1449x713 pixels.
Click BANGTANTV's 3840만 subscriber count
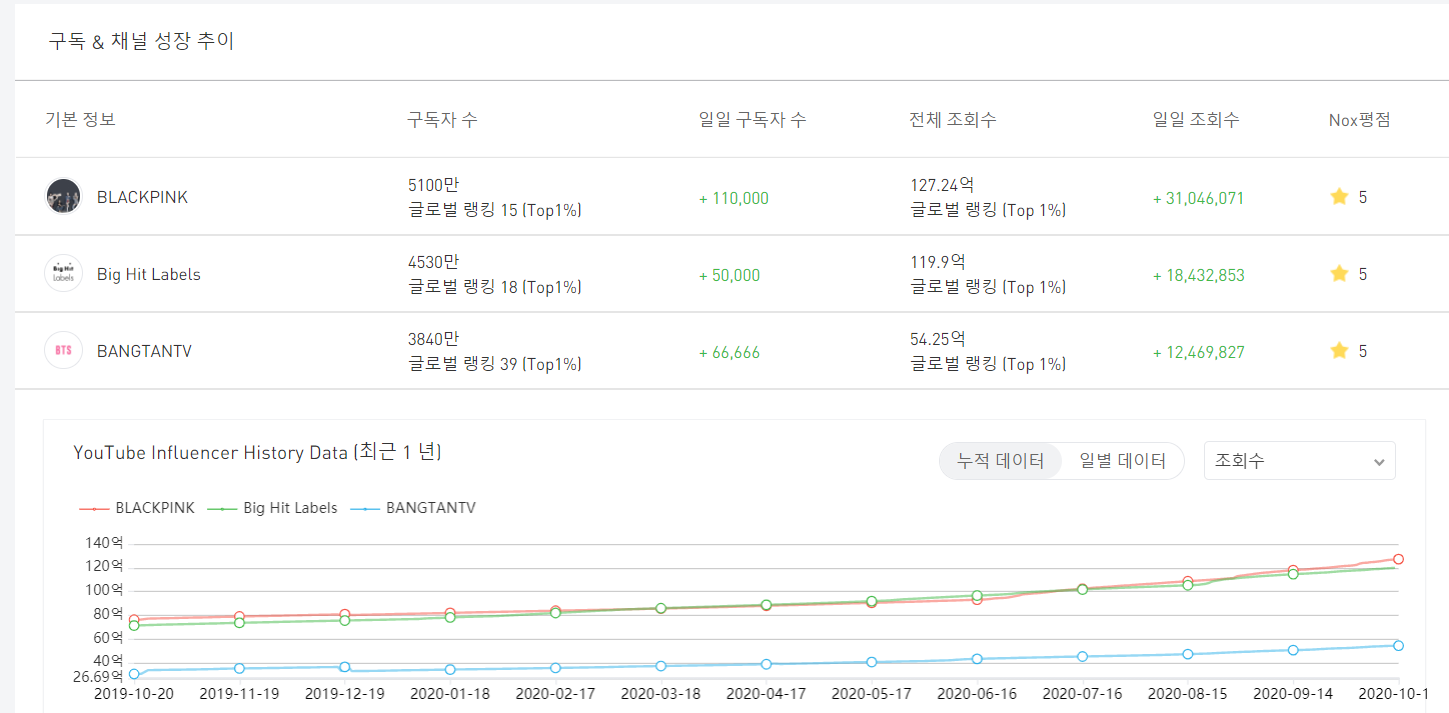[433, 339]
